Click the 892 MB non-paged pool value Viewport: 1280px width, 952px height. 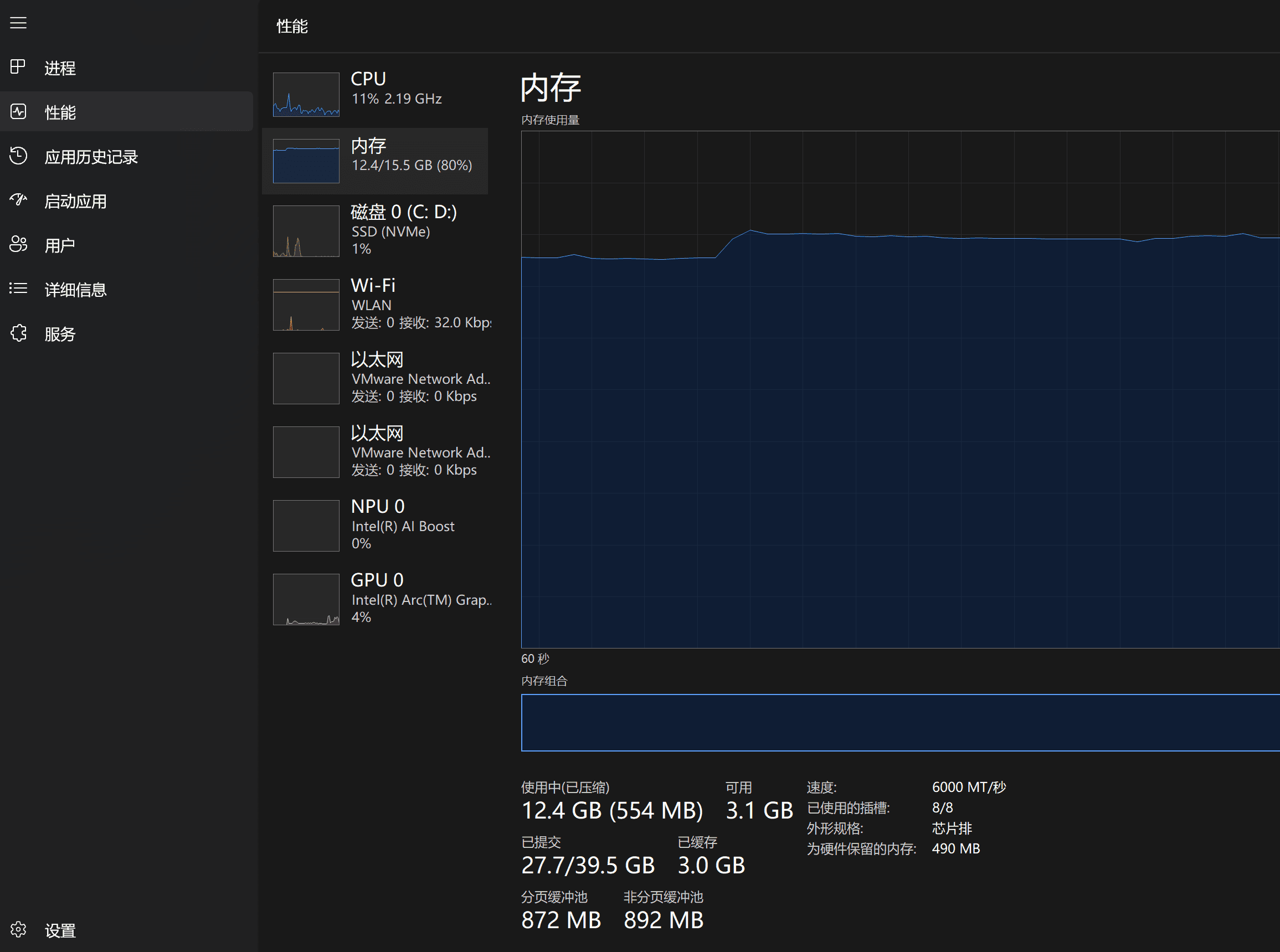664,920
